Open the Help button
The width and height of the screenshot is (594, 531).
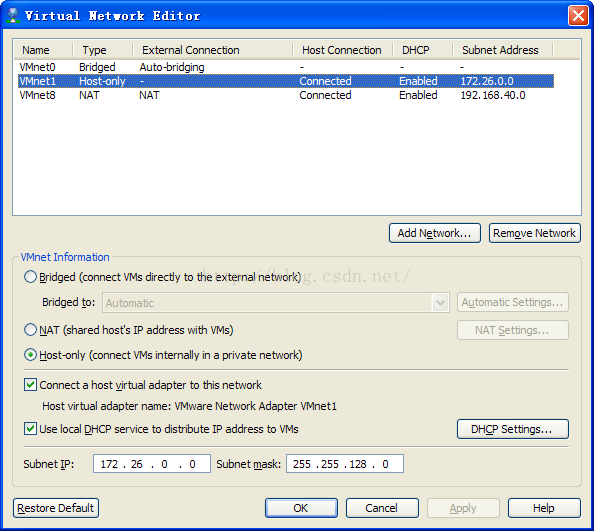pyautogui.click(x=544, y=508)
